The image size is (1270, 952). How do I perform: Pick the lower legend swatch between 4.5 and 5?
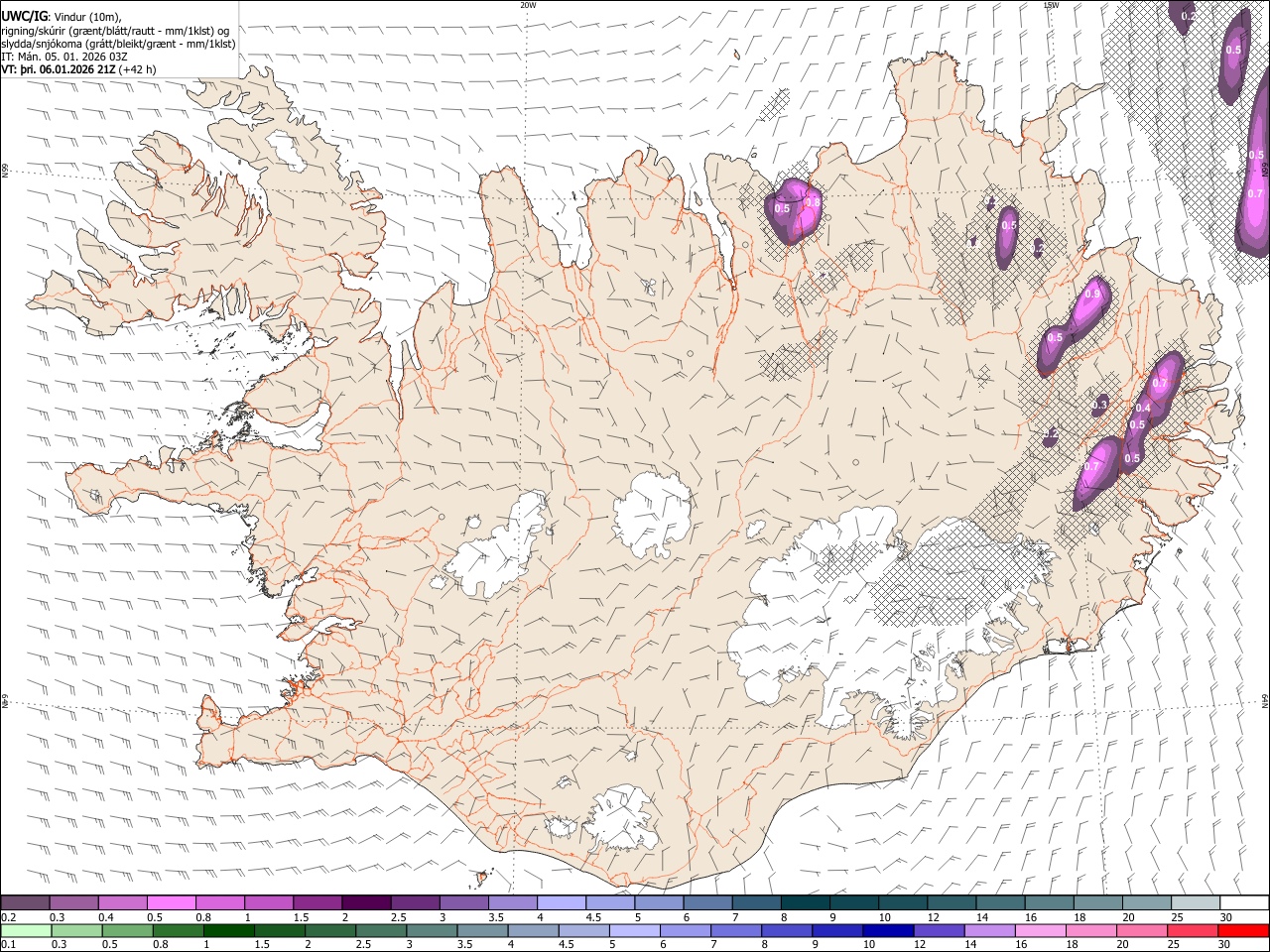click(x=583, y=930)
